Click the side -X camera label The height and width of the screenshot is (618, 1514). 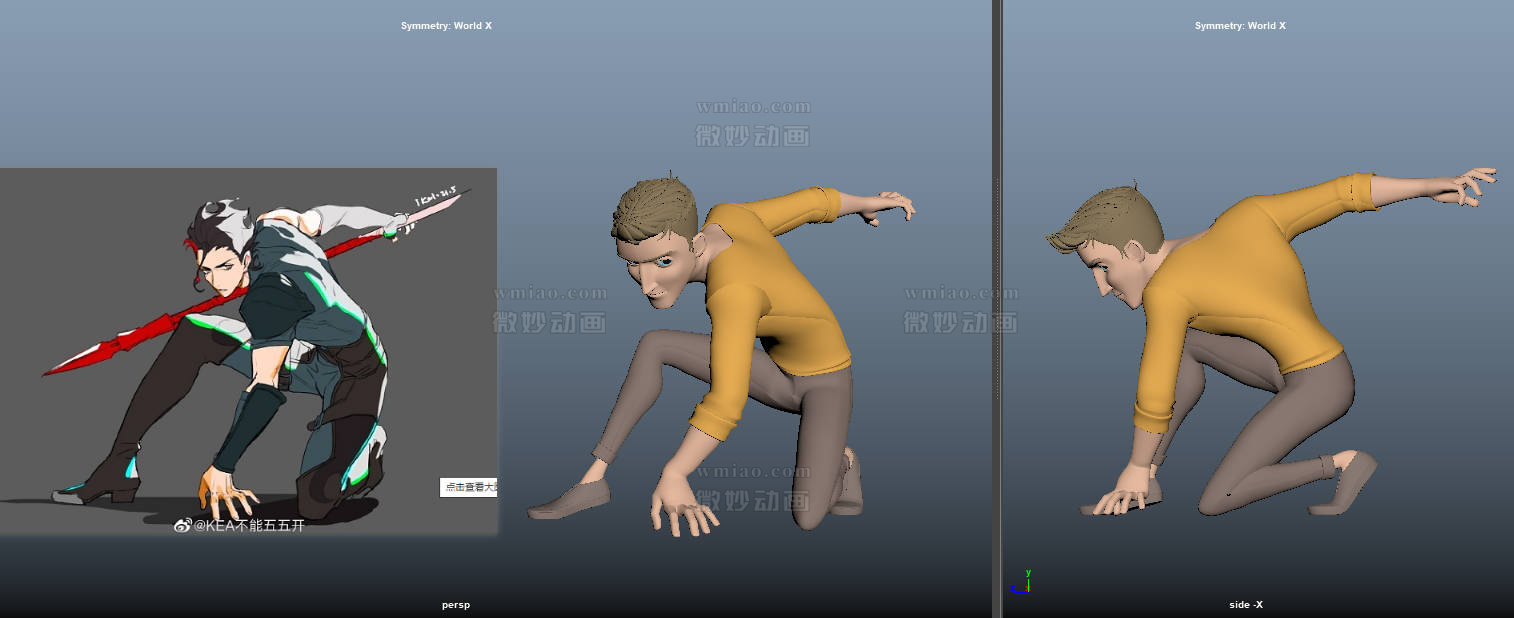1246,605
